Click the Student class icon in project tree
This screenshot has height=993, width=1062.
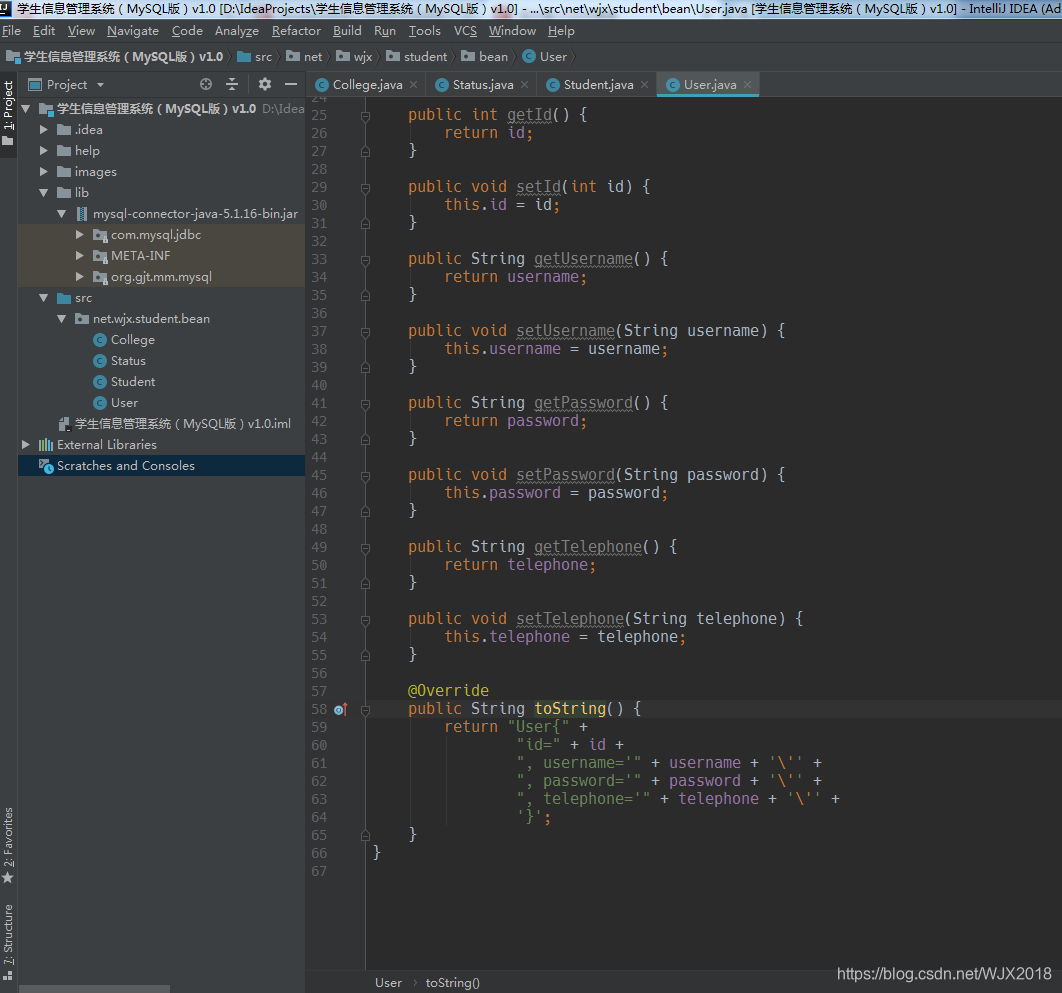click(100, 382)
